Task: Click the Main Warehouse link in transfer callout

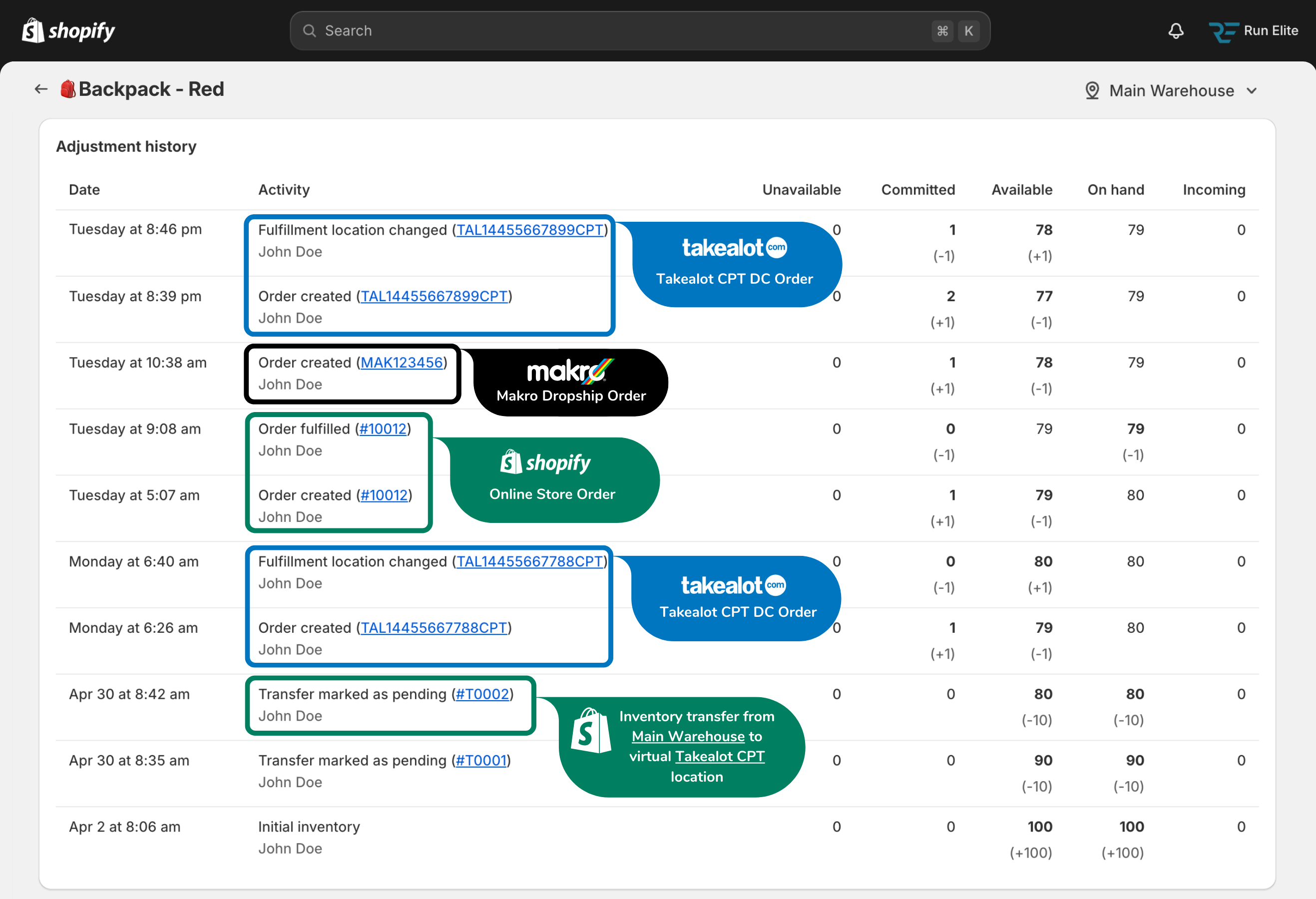Action: pyautogui.click(x=688, y=736)
